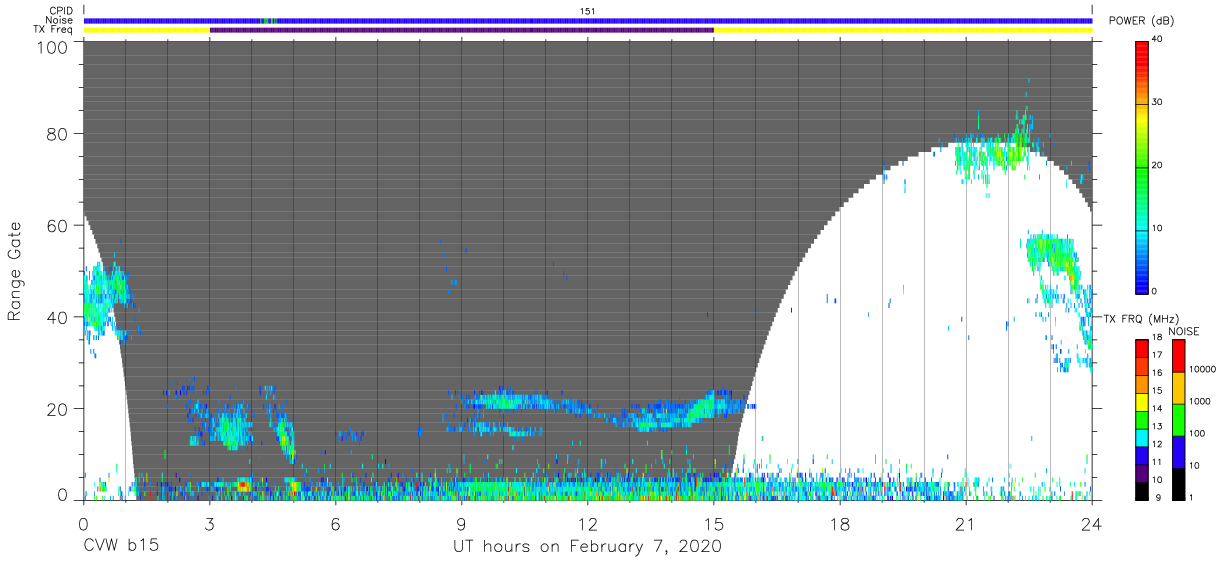Click the "10000" label in NOISE legend
The height and width of the screenshot is (567, 1228).
pyautogui.click(x=1202, y=369)
